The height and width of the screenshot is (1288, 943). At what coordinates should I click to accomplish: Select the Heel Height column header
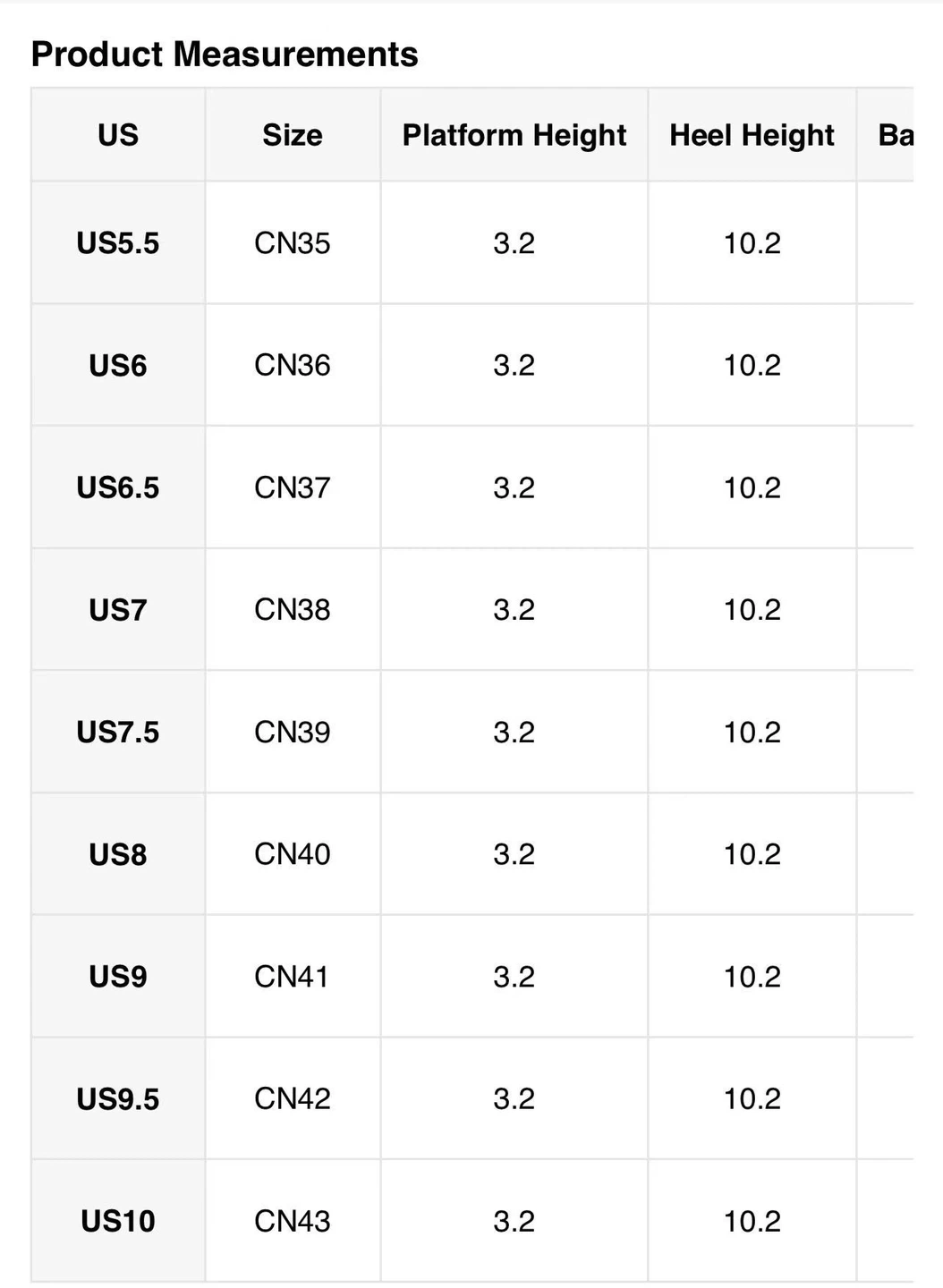(752, 135)
